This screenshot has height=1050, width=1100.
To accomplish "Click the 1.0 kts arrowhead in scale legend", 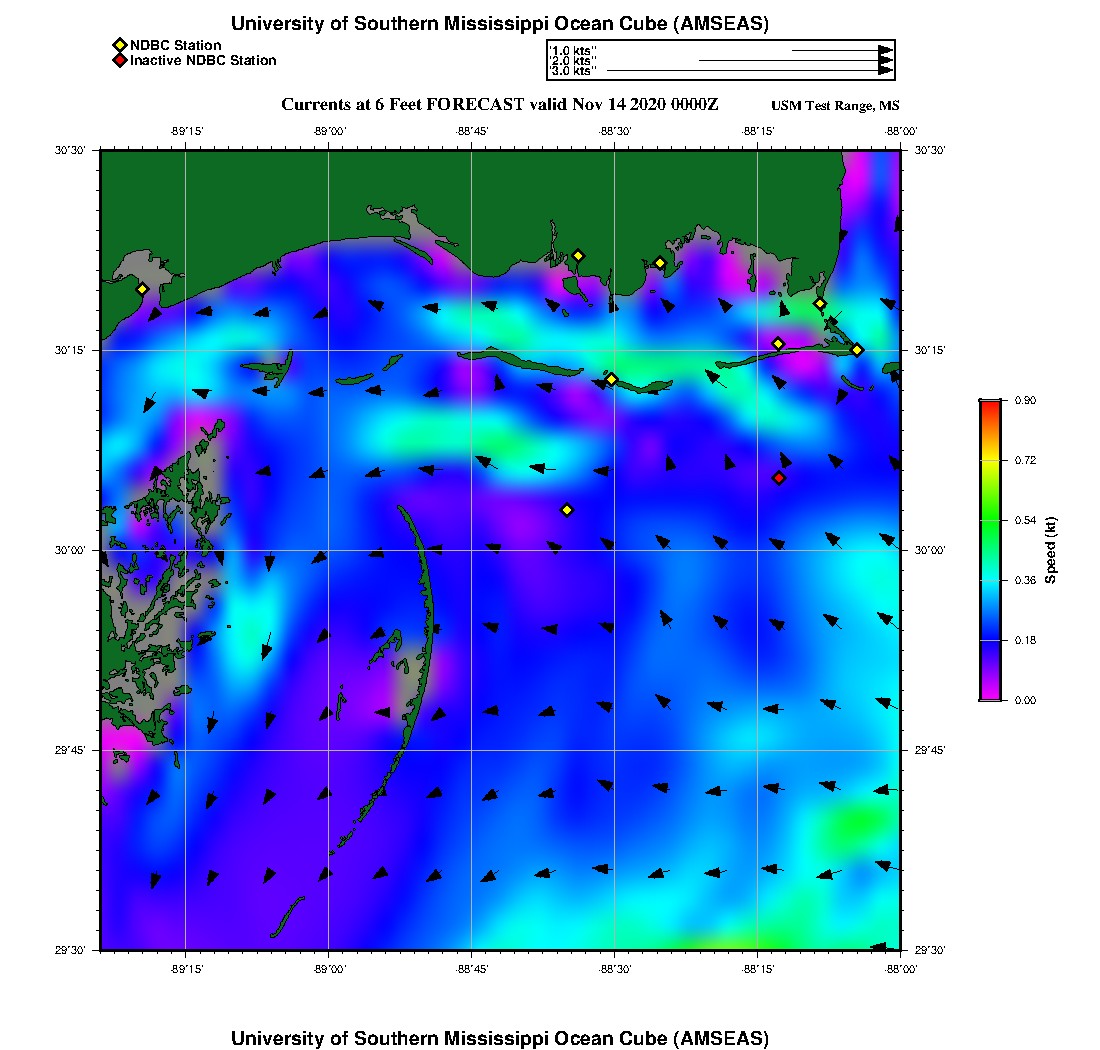I will click(885, 50).
